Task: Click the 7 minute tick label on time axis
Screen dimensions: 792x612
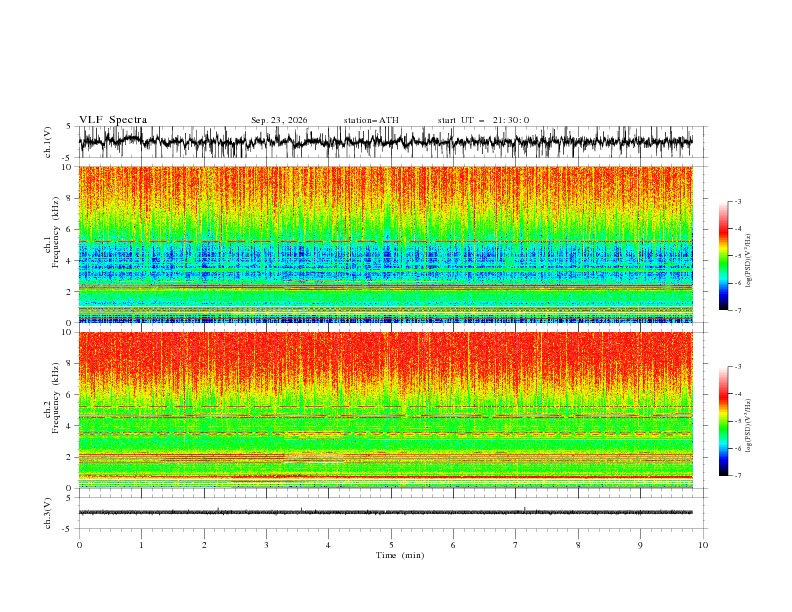Action: (516, 545)
